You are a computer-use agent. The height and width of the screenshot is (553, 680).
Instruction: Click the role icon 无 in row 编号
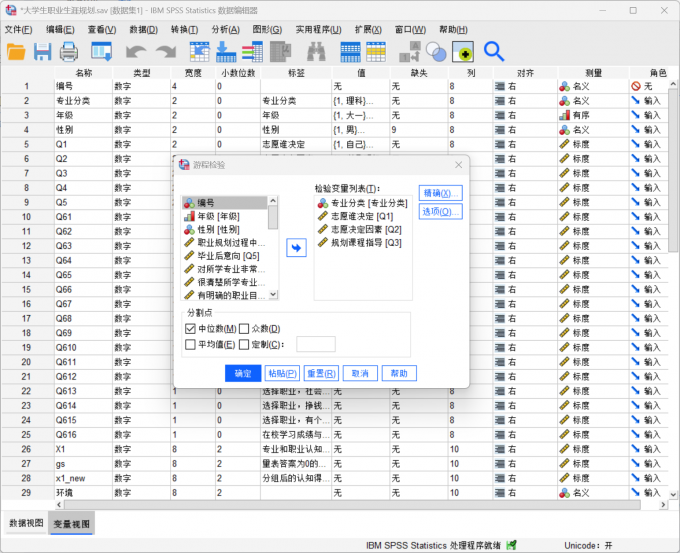pyautogui.click(x=636, y=86)
